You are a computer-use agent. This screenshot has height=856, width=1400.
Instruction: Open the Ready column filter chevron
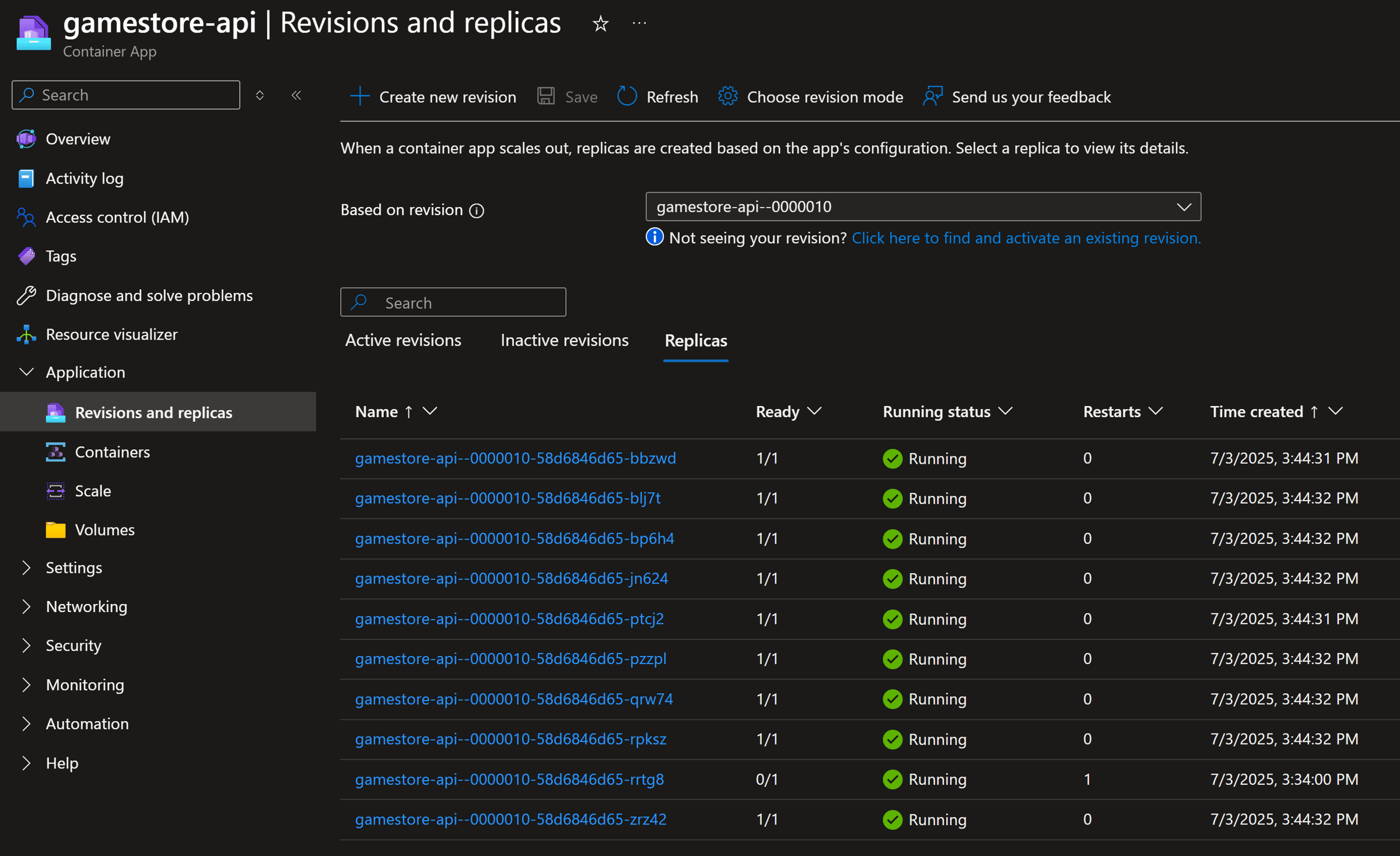[x=815, y=411]
